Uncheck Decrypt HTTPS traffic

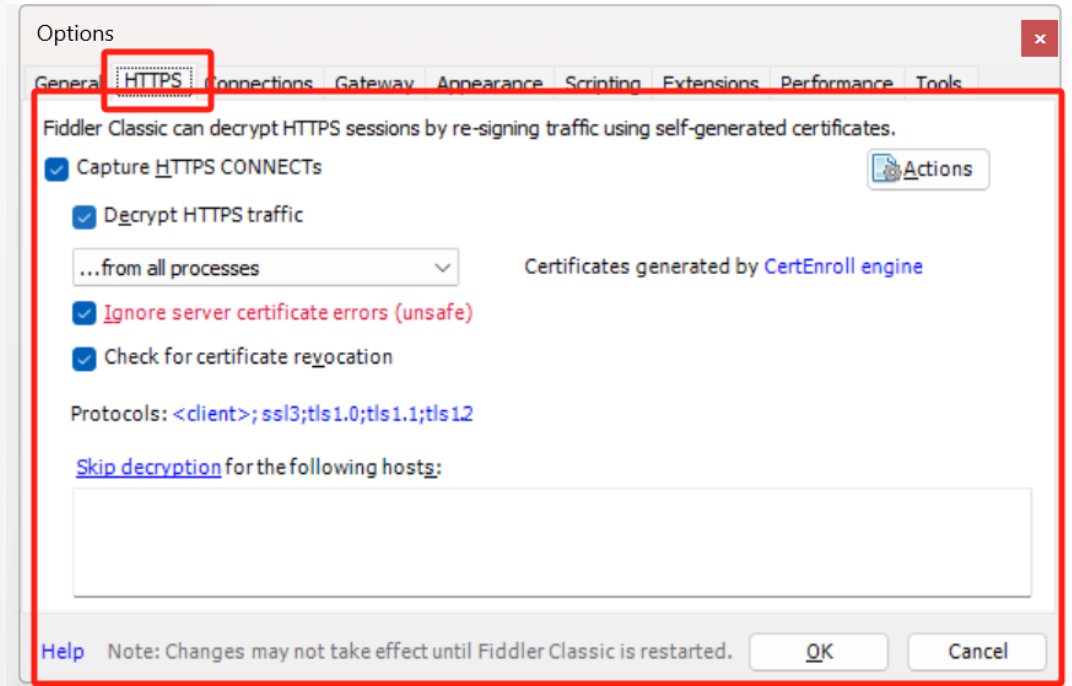[x=84, y=217]
